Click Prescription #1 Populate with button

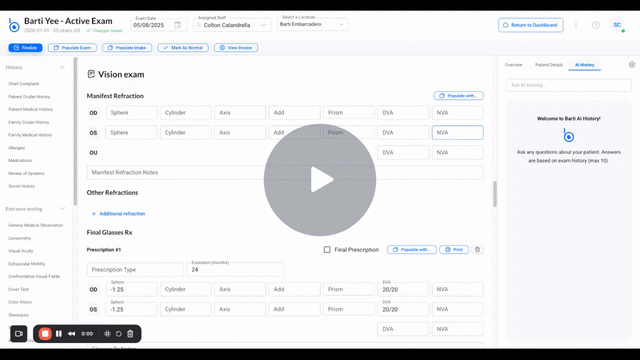point(412,249)
